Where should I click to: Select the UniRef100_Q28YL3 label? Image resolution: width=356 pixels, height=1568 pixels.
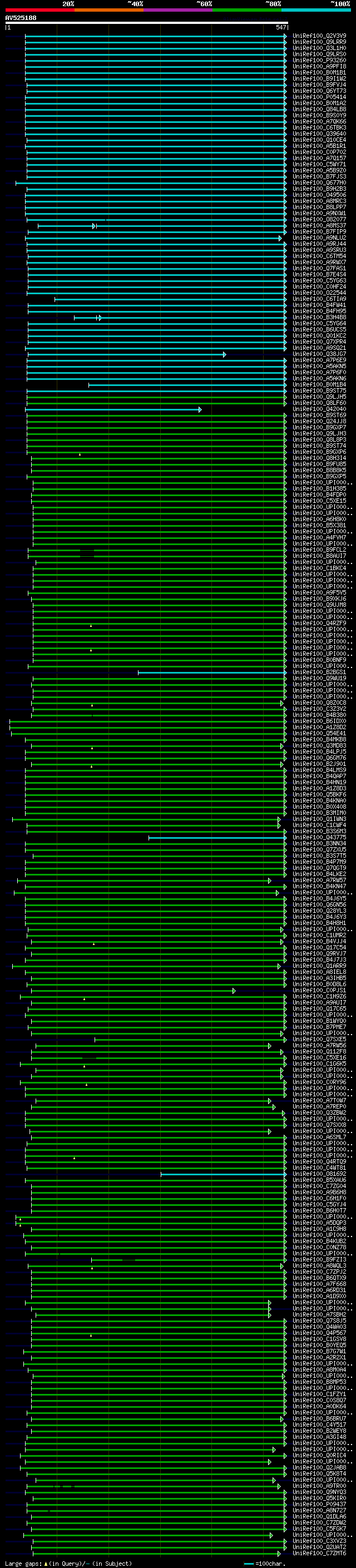[319, 911]
